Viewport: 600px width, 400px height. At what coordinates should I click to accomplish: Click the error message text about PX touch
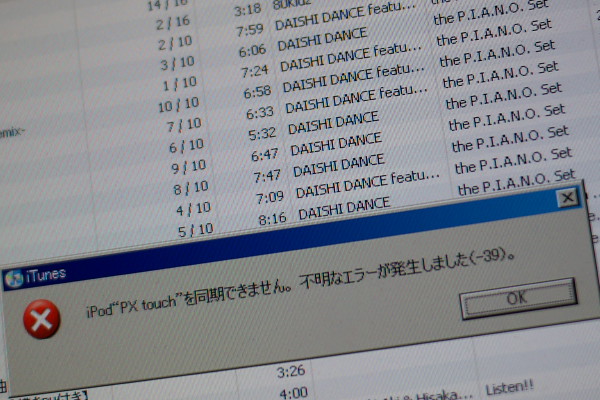pyautogui.click(x=300, y=285)
